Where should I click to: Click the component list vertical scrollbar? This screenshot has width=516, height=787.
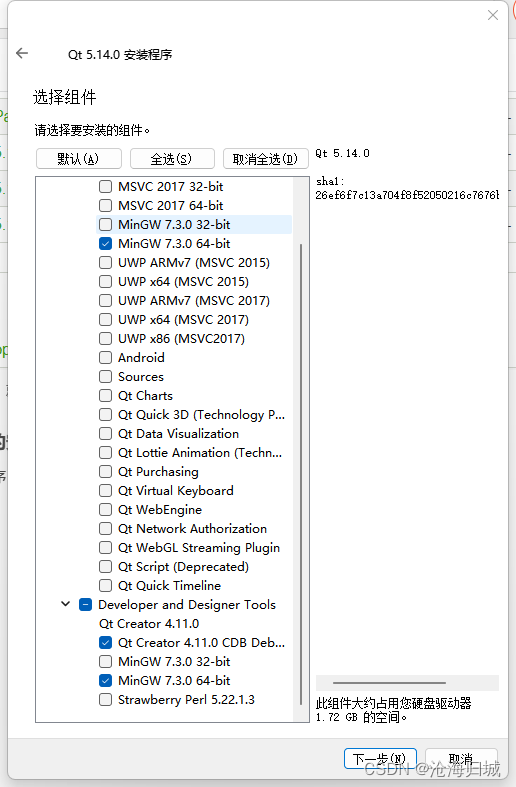pos(301,474)
